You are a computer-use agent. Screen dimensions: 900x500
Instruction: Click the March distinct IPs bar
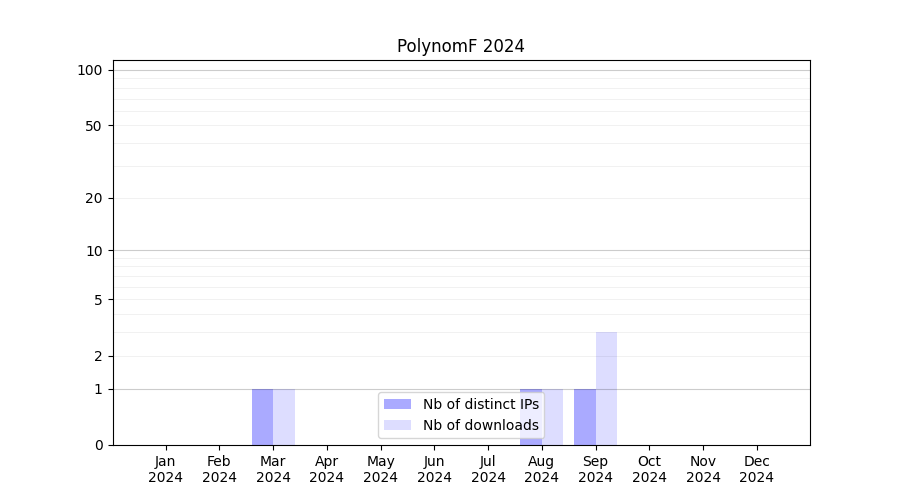pos(262,417)
